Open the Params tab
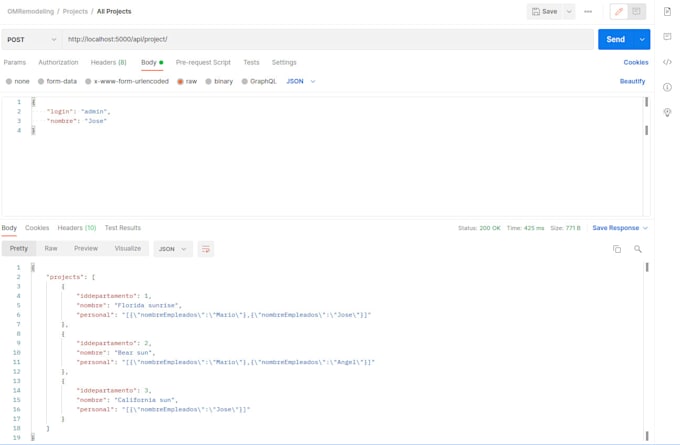 click(x=15, y=62)
